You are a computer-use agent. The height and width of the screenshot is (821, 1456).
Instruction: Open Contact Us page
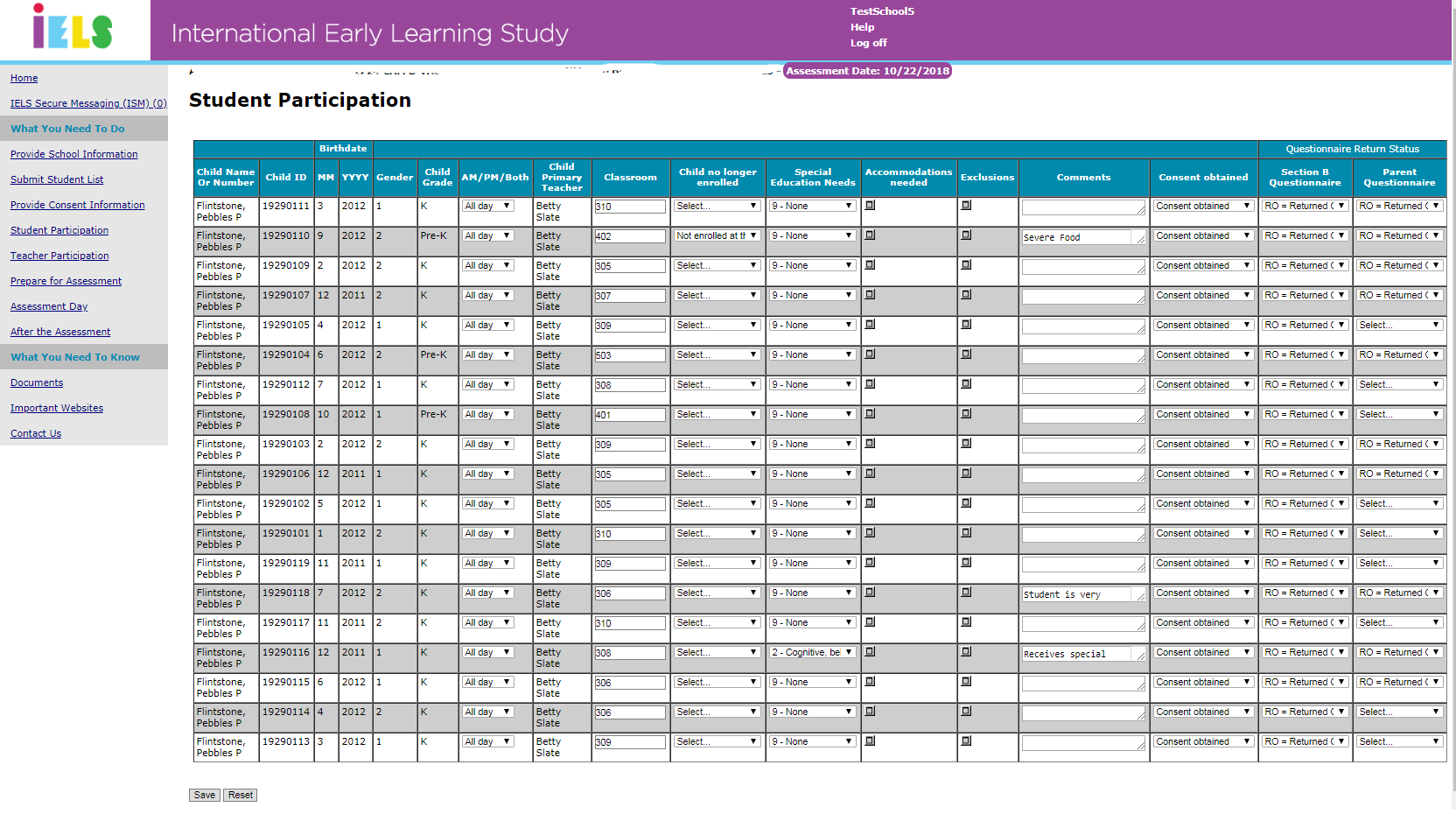pyautogui.click(x=36, y=433)
